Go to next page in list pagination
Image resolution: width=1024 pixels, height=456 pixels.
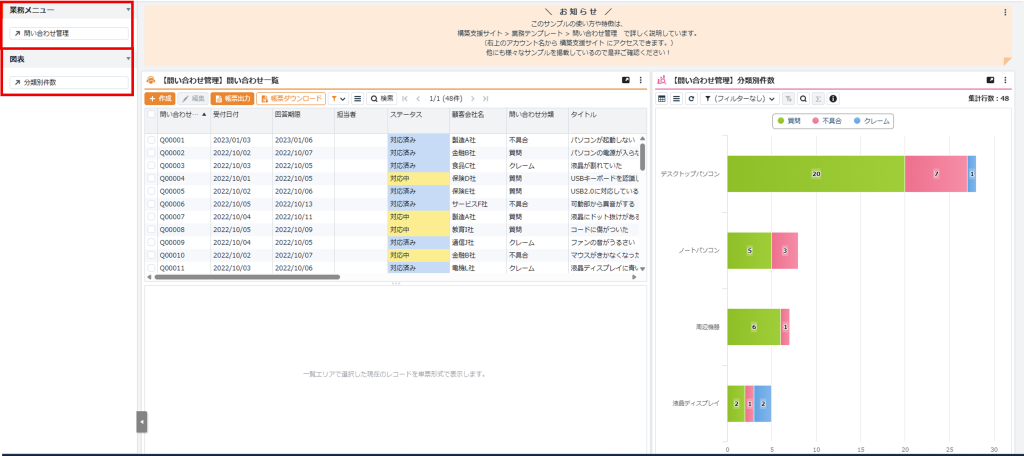coord(471,99)
